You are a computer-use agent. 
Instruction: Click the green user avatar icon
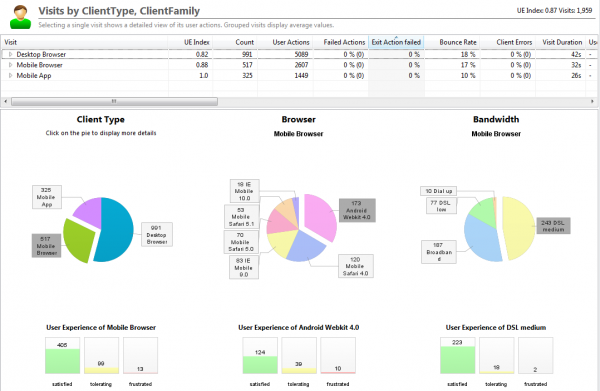click(20, 17)
